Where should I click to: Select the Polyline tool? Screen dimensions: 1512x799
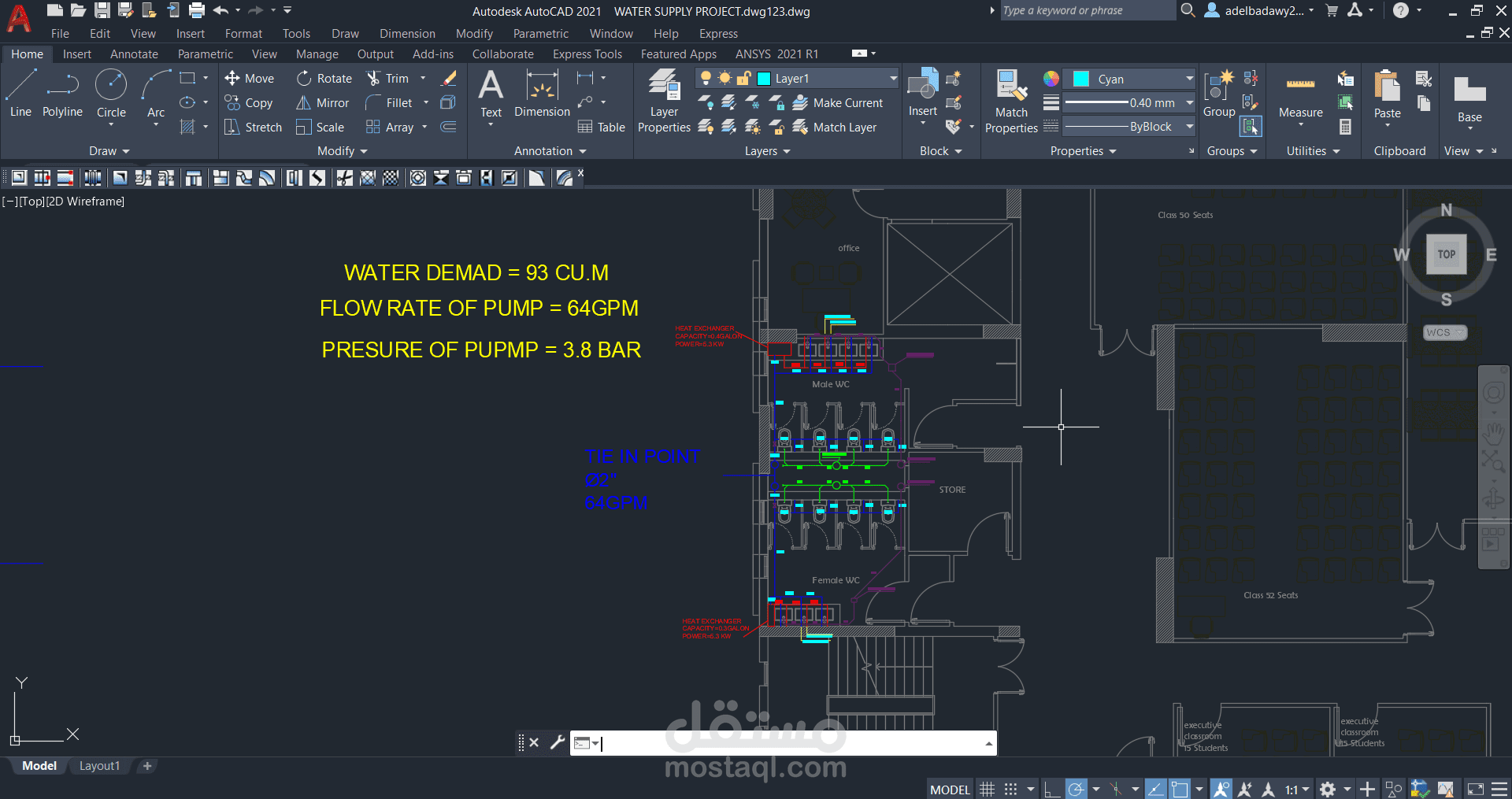point(62,93)
